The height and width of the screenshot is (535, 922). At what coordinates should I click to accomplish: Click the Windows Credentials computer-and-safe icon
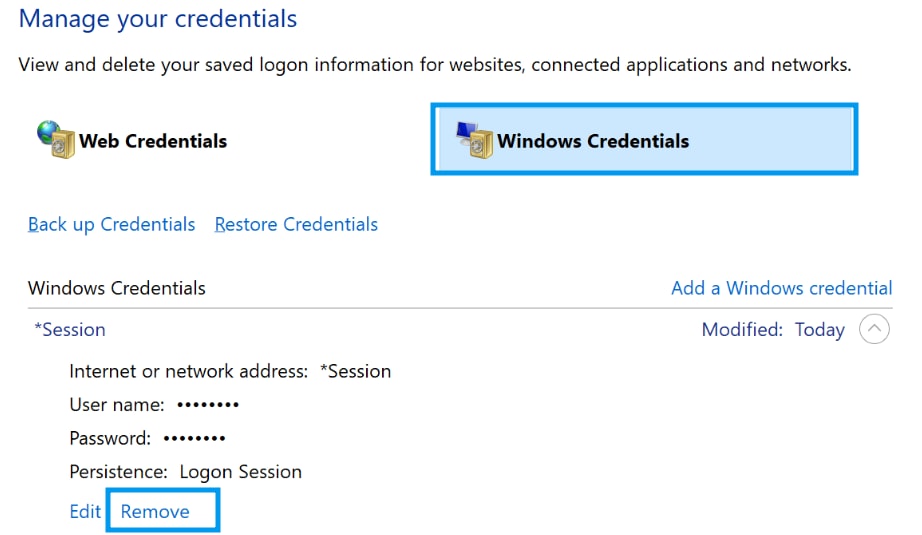(474, 139)
